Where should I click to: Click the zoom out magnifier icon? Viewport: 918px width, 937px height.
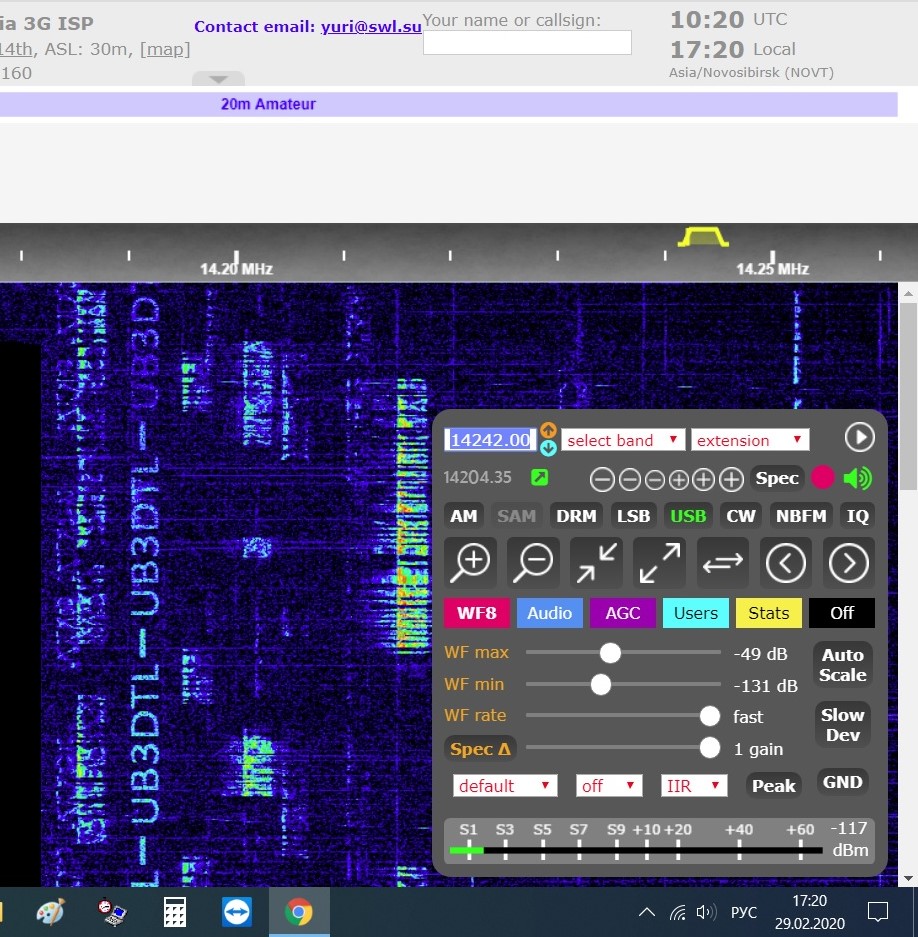tap(533, 563)
